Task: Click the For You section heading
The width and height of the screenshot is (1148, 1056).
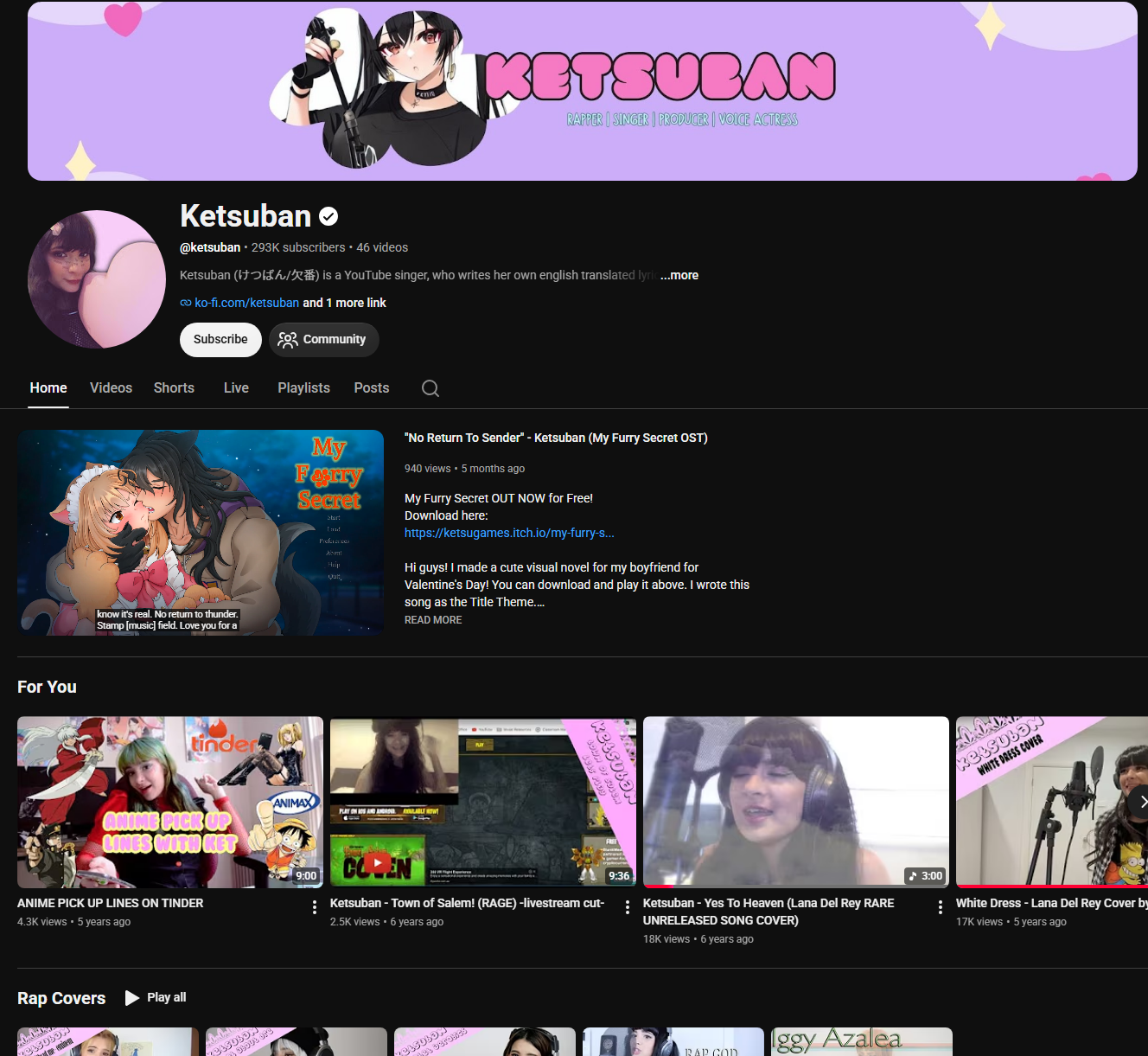Action: (x=47, y=687)
